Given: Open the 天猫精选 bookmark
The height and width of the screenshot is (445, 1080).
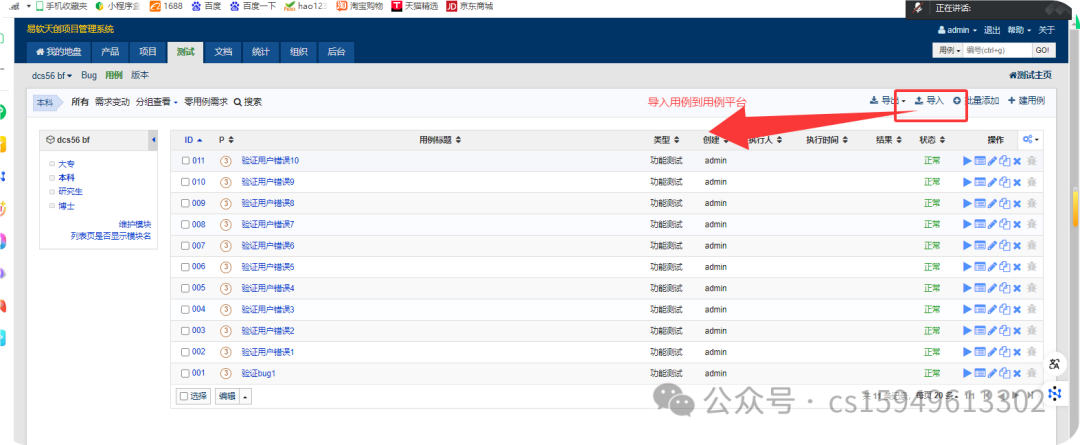Looking at the screenshot, I should [x=414, y=7].
